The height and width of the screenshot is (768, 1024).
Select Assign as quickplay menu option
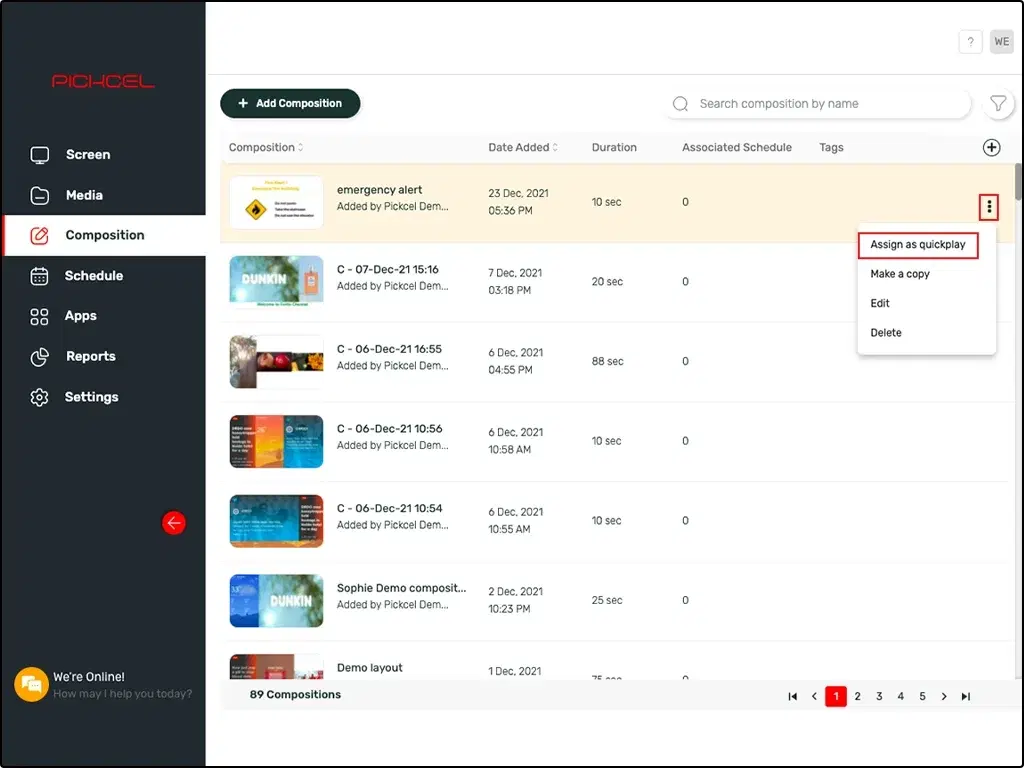pyautogui.click(x=917, y=245)
